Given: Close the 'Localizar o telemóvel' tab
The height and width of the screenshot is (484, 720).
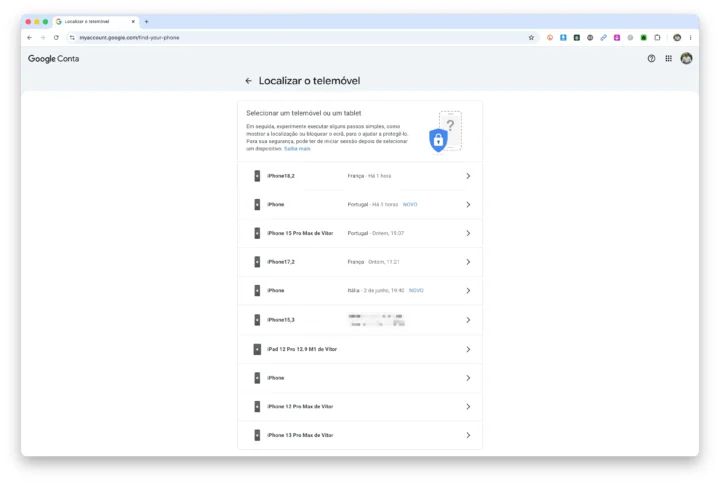Looking at the screenshot, I should coord(133,22).
